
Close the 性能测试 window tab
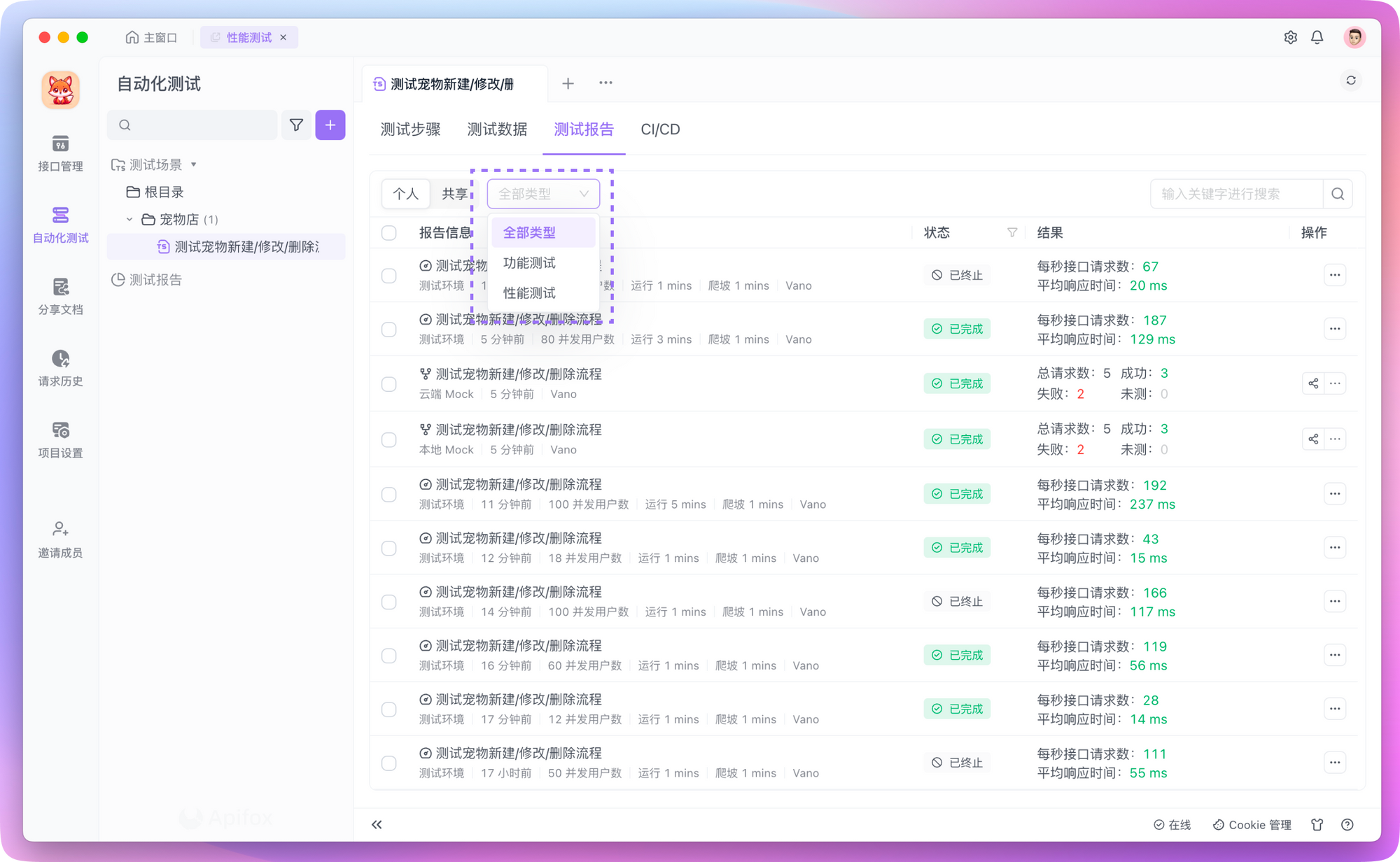[x=283, y=37]
